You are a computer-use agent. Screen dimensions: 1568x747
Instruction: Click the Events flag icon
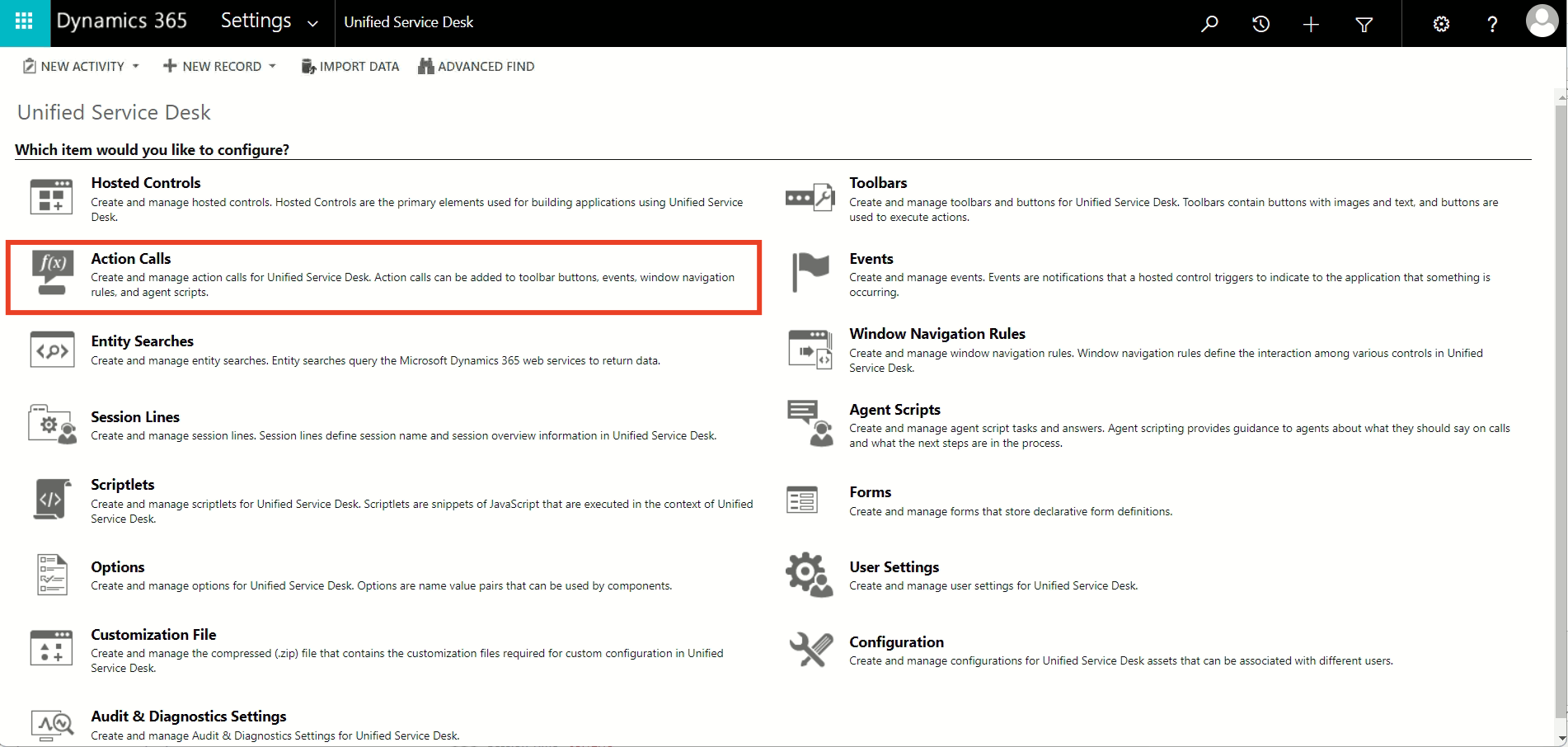(810, 272)
